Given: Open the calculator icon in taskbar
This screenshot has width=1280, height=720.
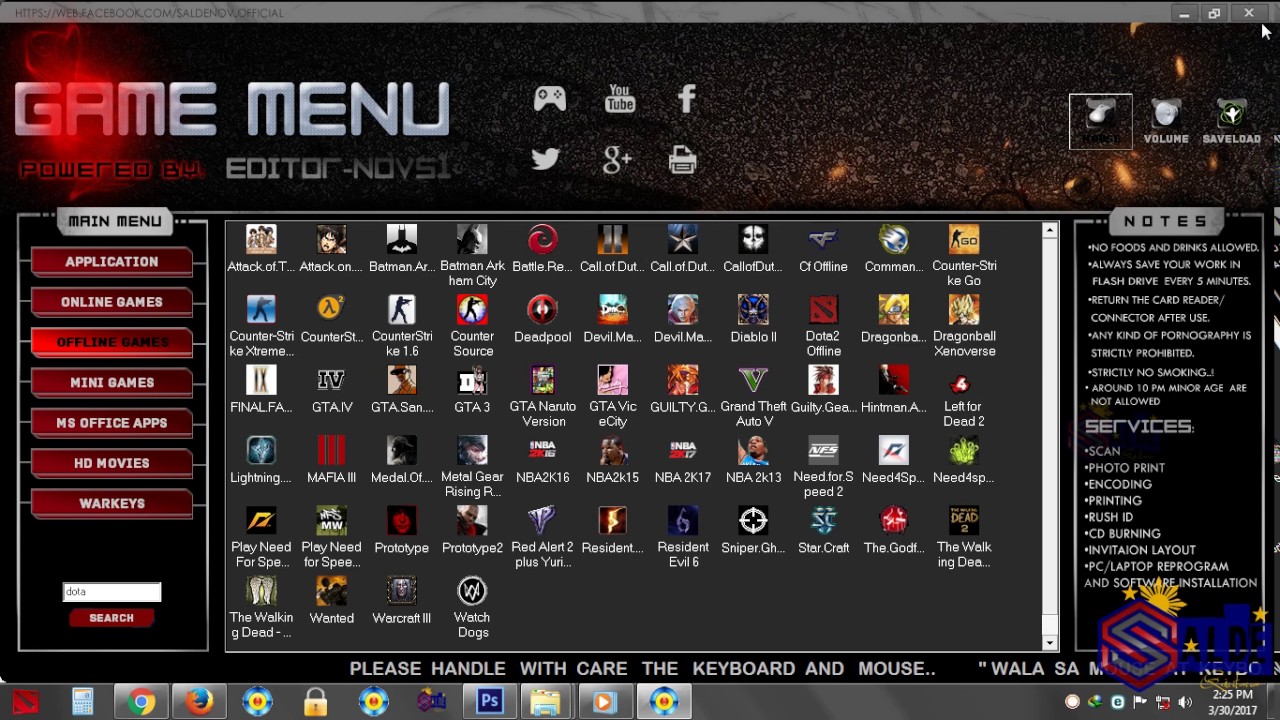Looking at the screenshot, I should point(83,702).
